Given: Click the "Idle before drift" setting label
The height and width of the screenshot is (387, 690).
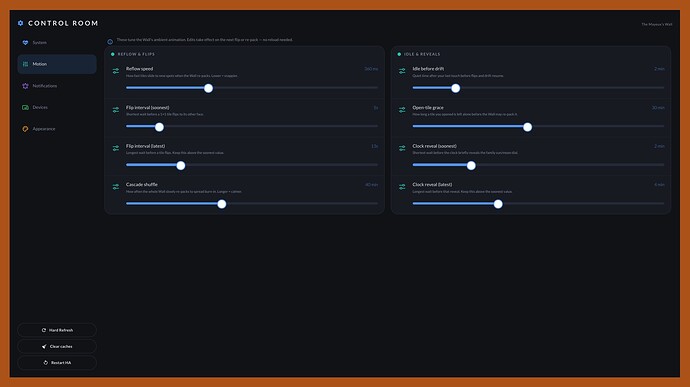Looking at the screenshot, I should point(428,69).
